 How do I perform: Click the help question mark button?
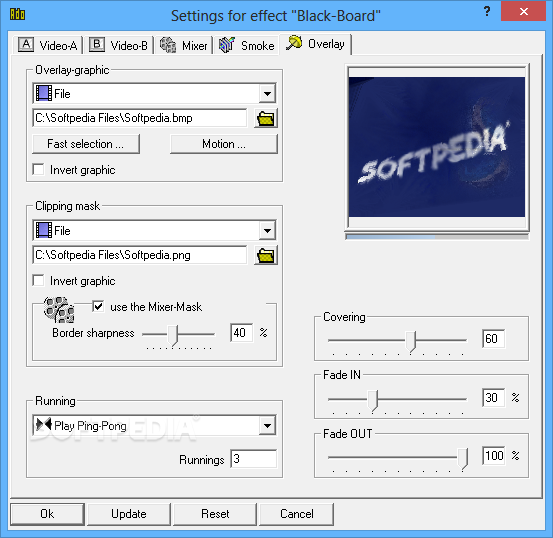tap(487, 11)
